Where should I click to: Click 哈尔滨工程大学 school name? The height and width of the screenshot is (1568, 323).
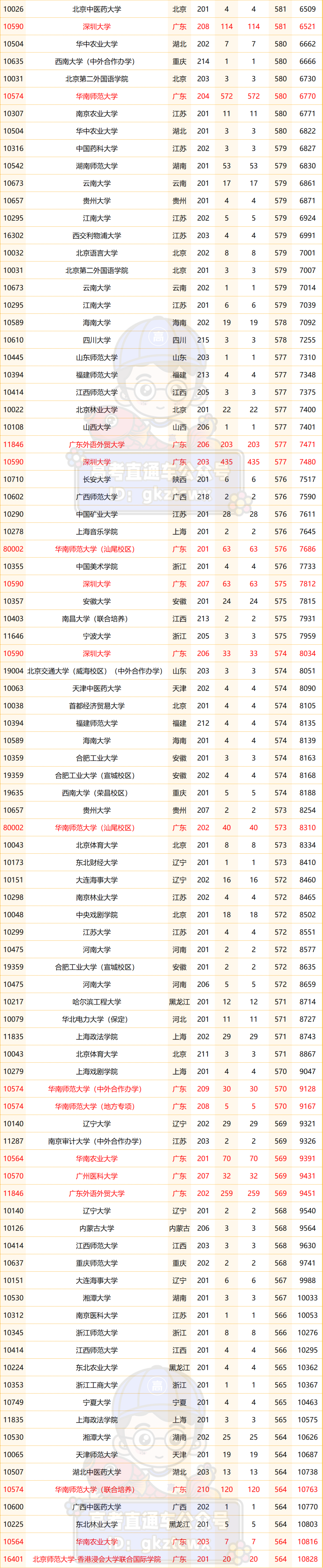tap(97, 1002)
